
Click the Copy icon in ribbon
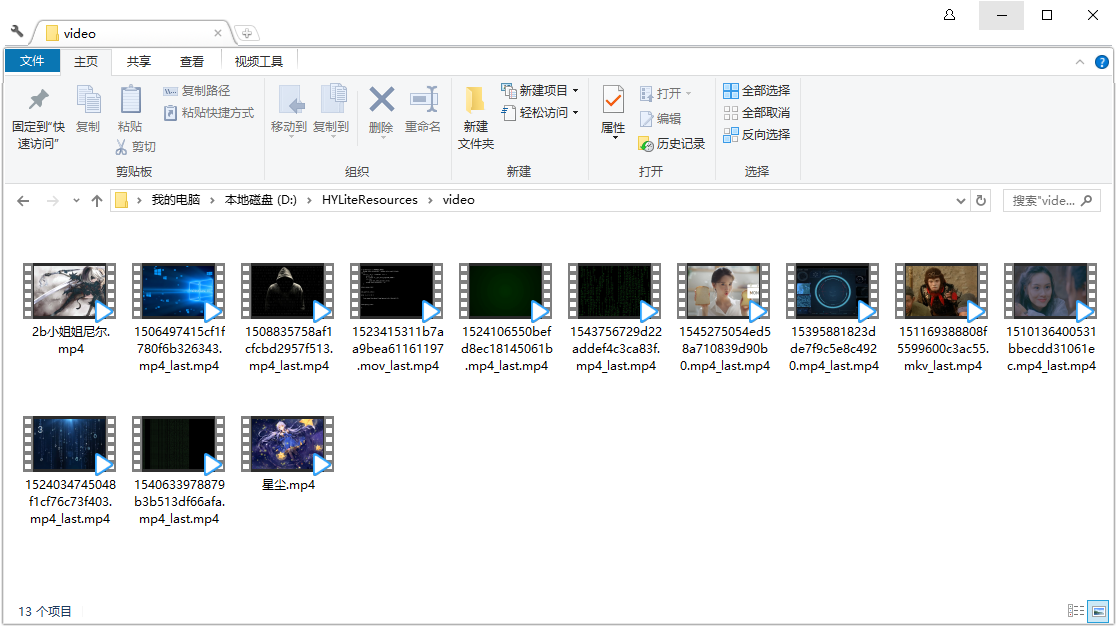point(88,101)
